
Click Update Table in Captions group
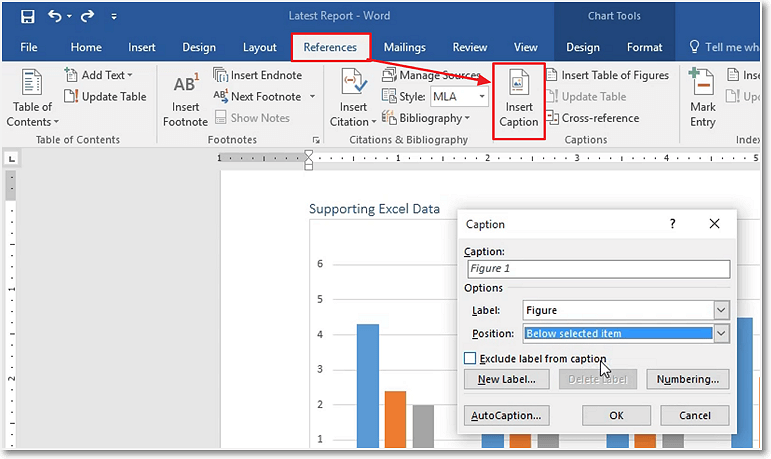point(587,96)
